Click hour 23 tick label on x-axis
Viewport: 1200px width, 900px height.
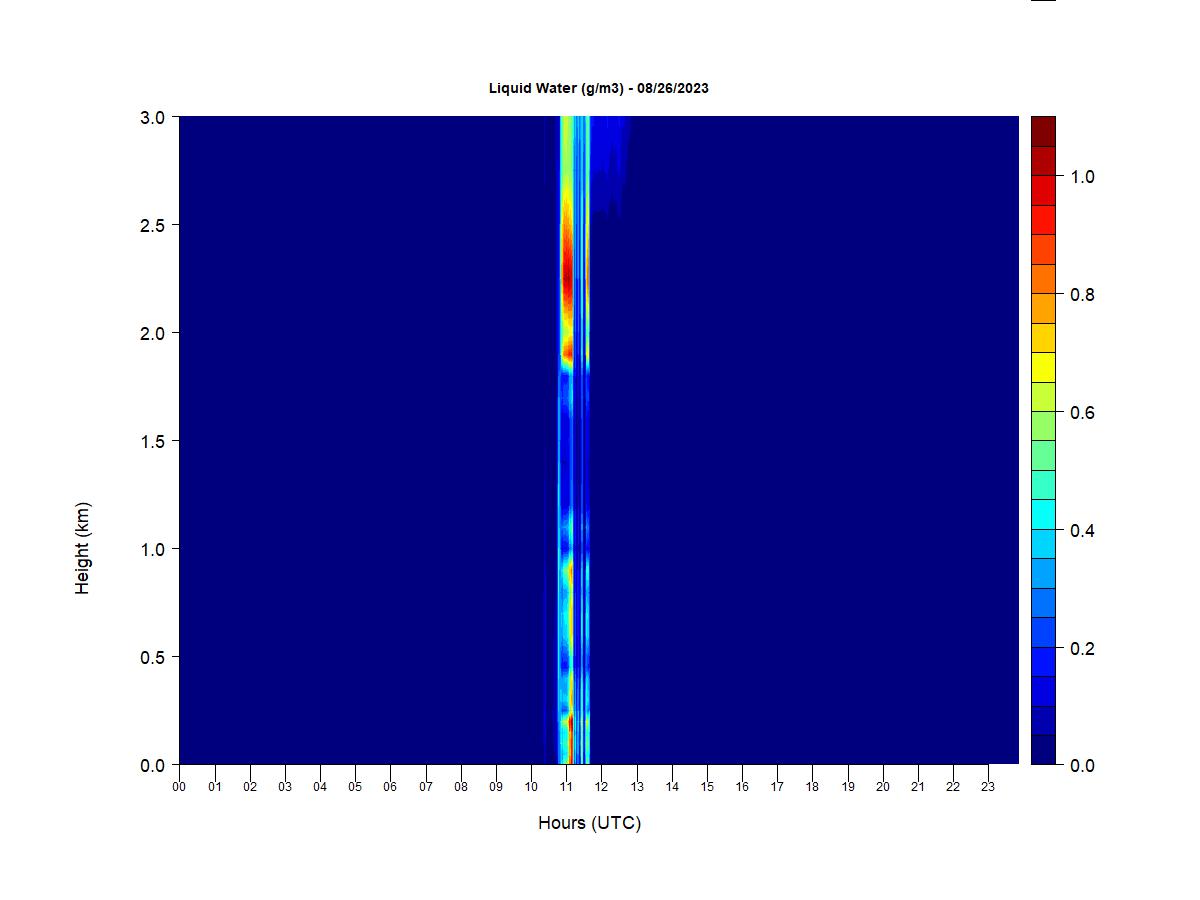click(988, 787)
